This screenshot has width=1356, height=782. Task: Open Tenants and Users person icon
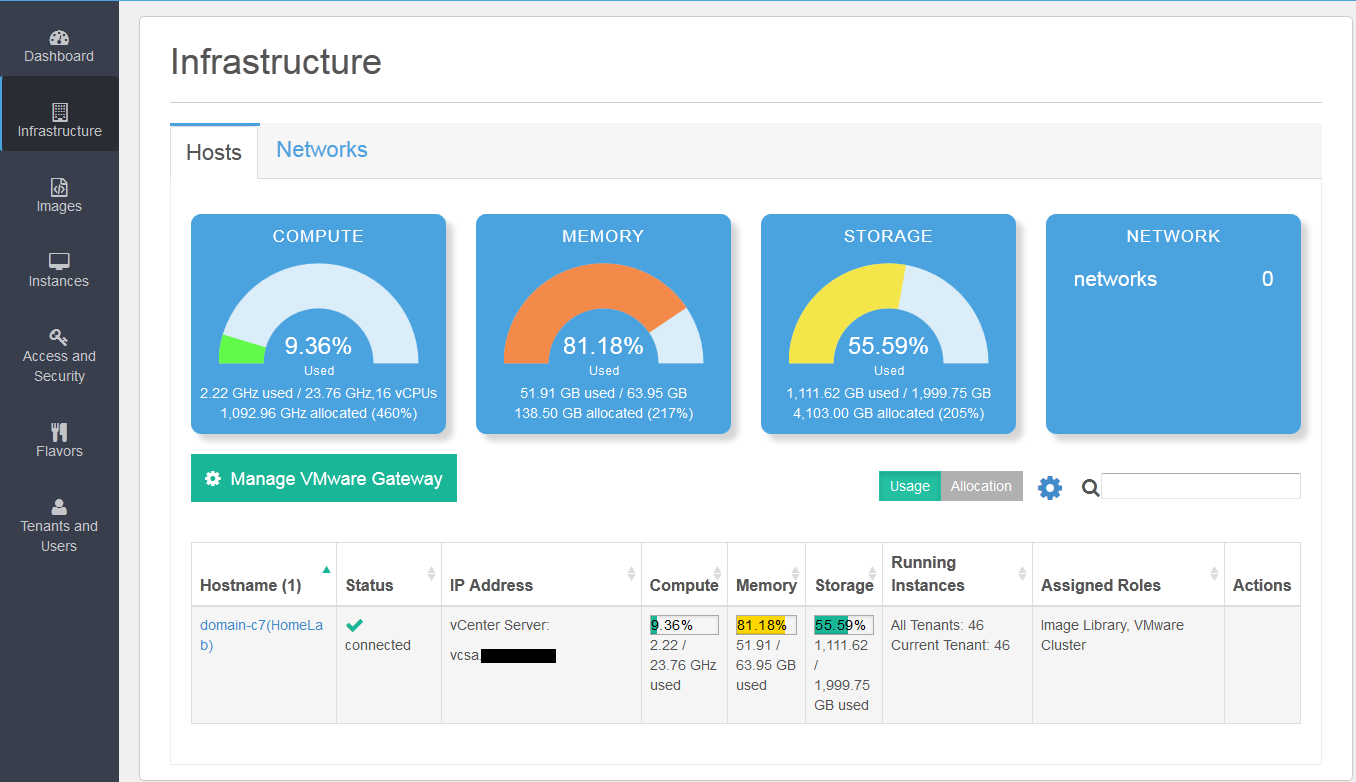pos(59,507)
